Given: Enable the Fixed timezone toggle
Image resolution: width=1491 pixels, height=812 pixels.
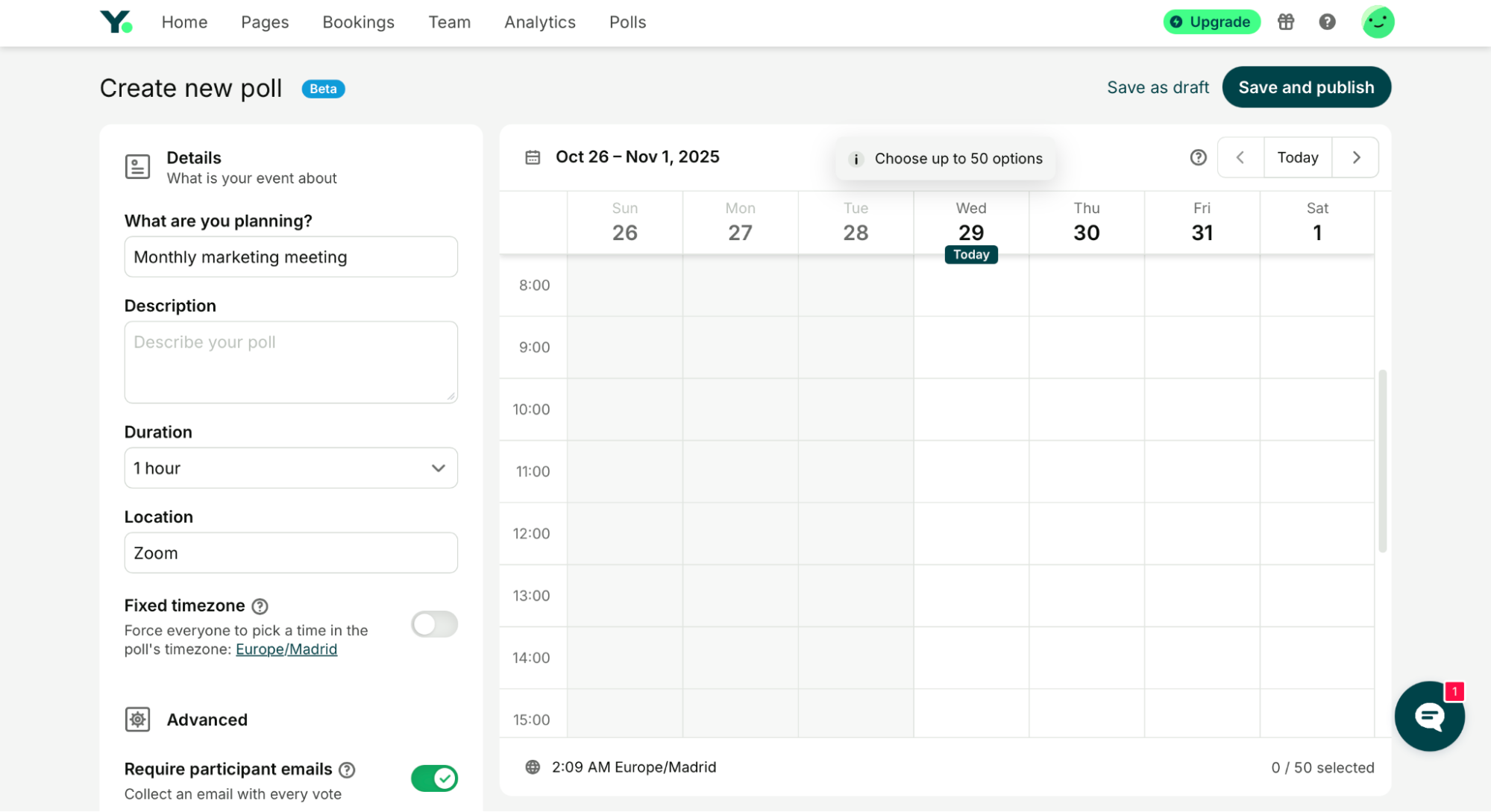Looking at the screenshot, I should point(434,624).
